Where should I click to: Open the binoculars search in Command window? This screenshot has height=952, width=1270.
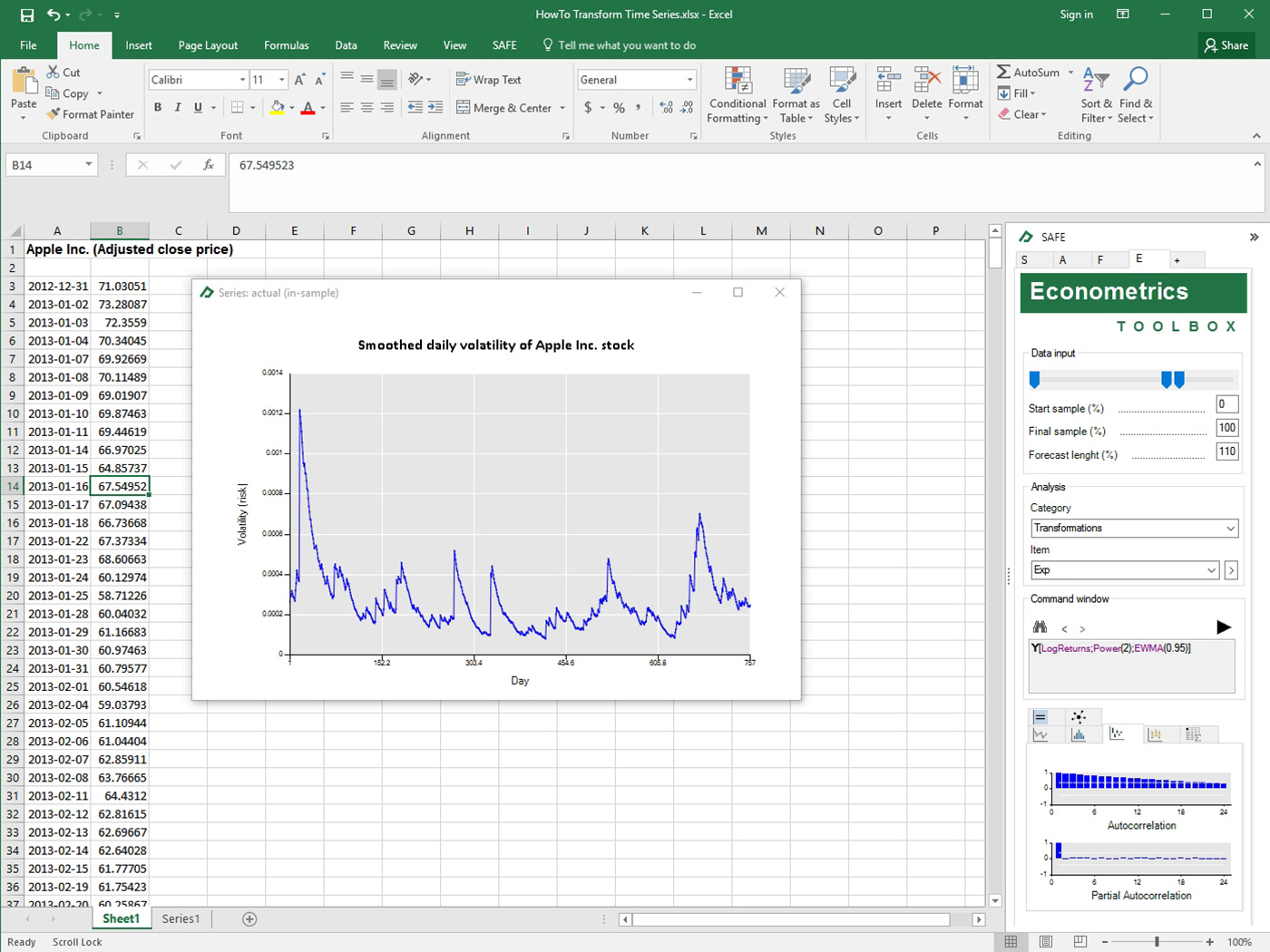[1040, 627]
